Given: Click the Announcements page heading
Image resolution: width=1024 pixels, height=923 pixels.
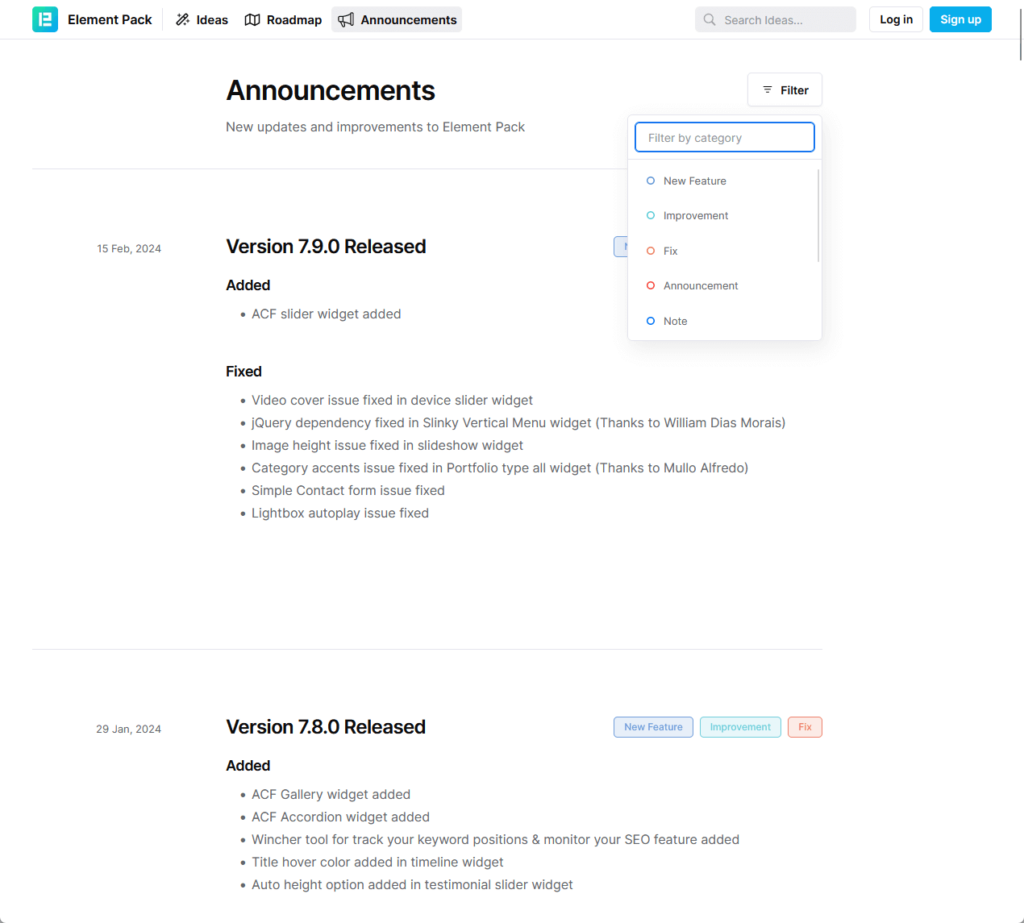Looking at the screenshot, I should pos(330,90).
